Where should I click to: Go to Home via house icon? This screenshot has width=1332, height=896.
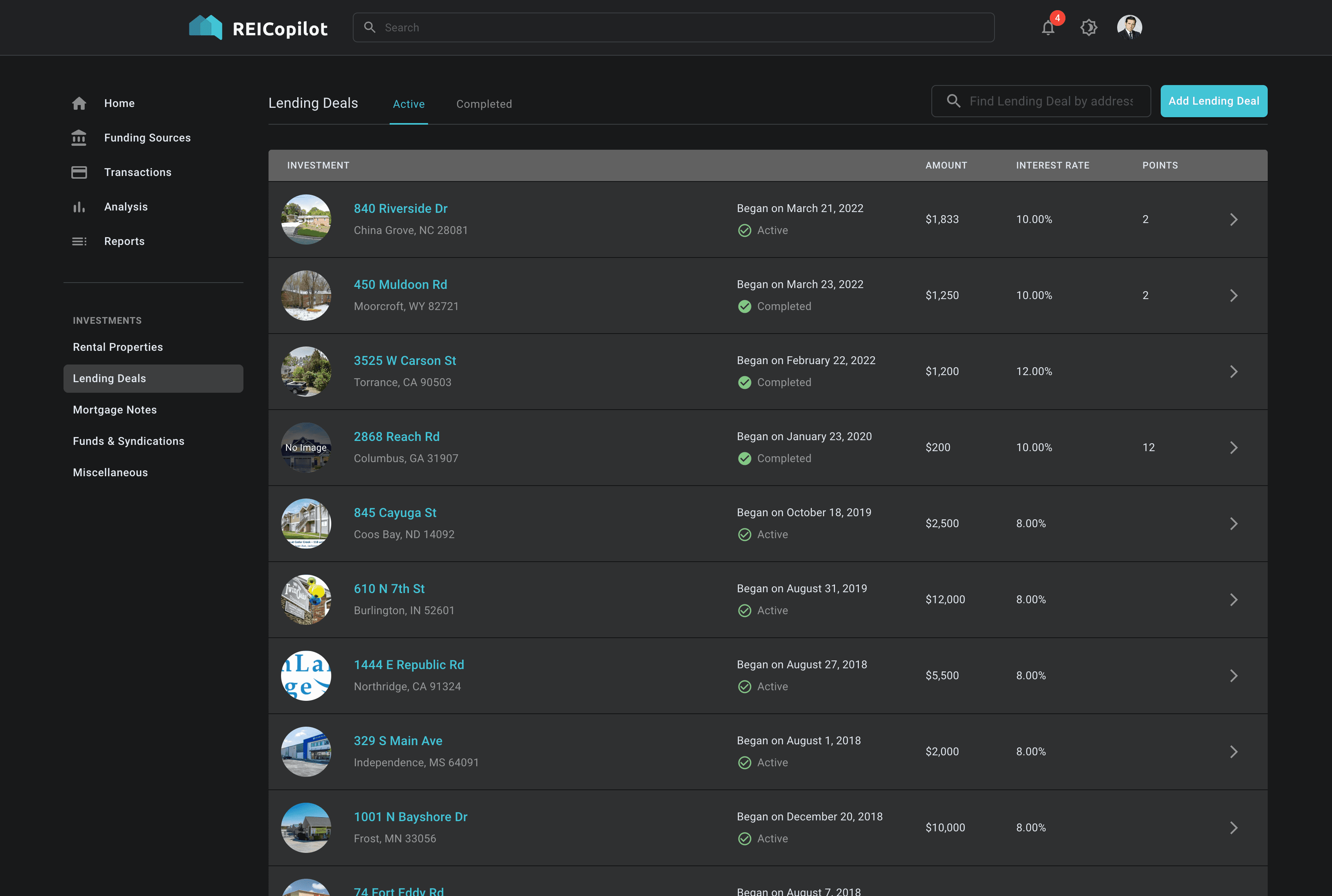79,103
